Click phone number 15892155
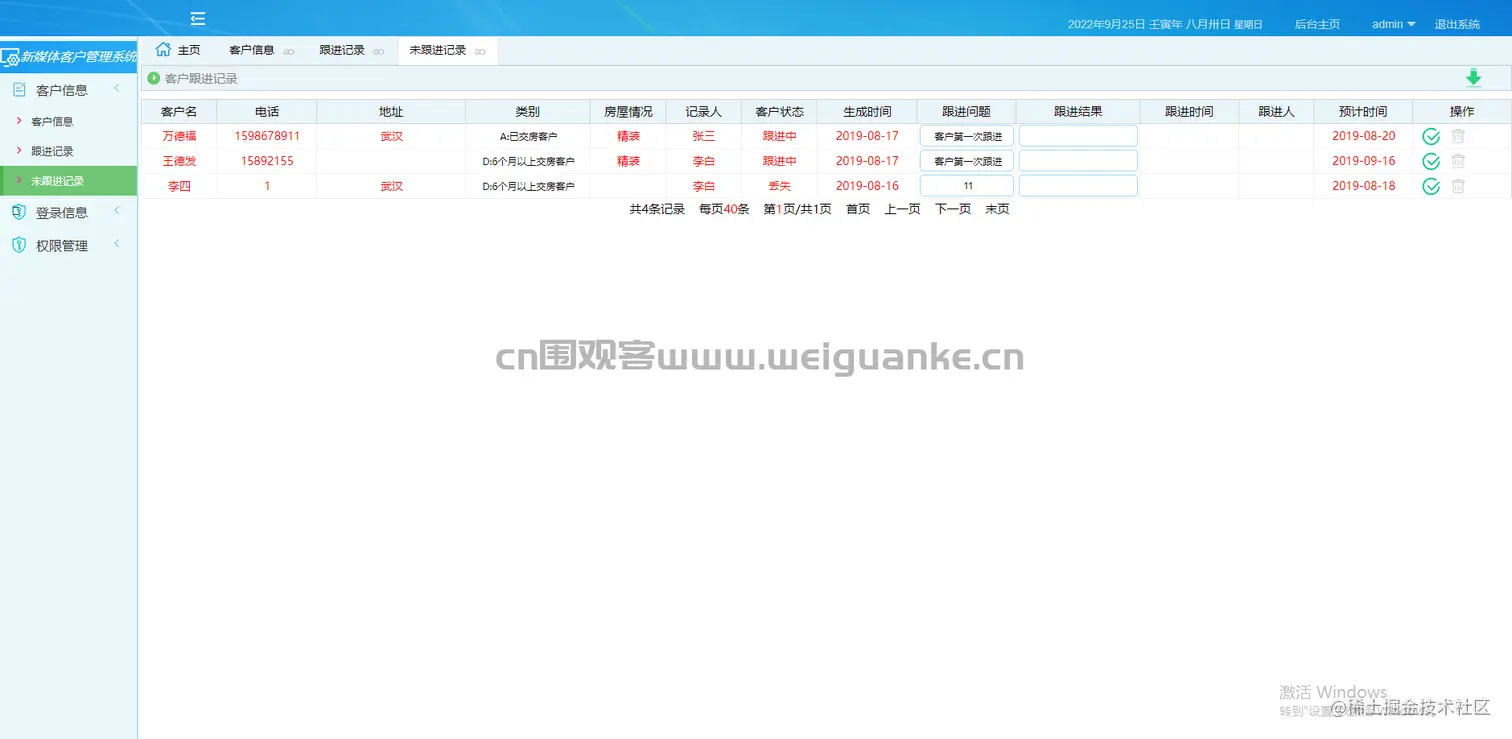The width and height of the screenshot is (1512, 739). click(x=267, y=161)
